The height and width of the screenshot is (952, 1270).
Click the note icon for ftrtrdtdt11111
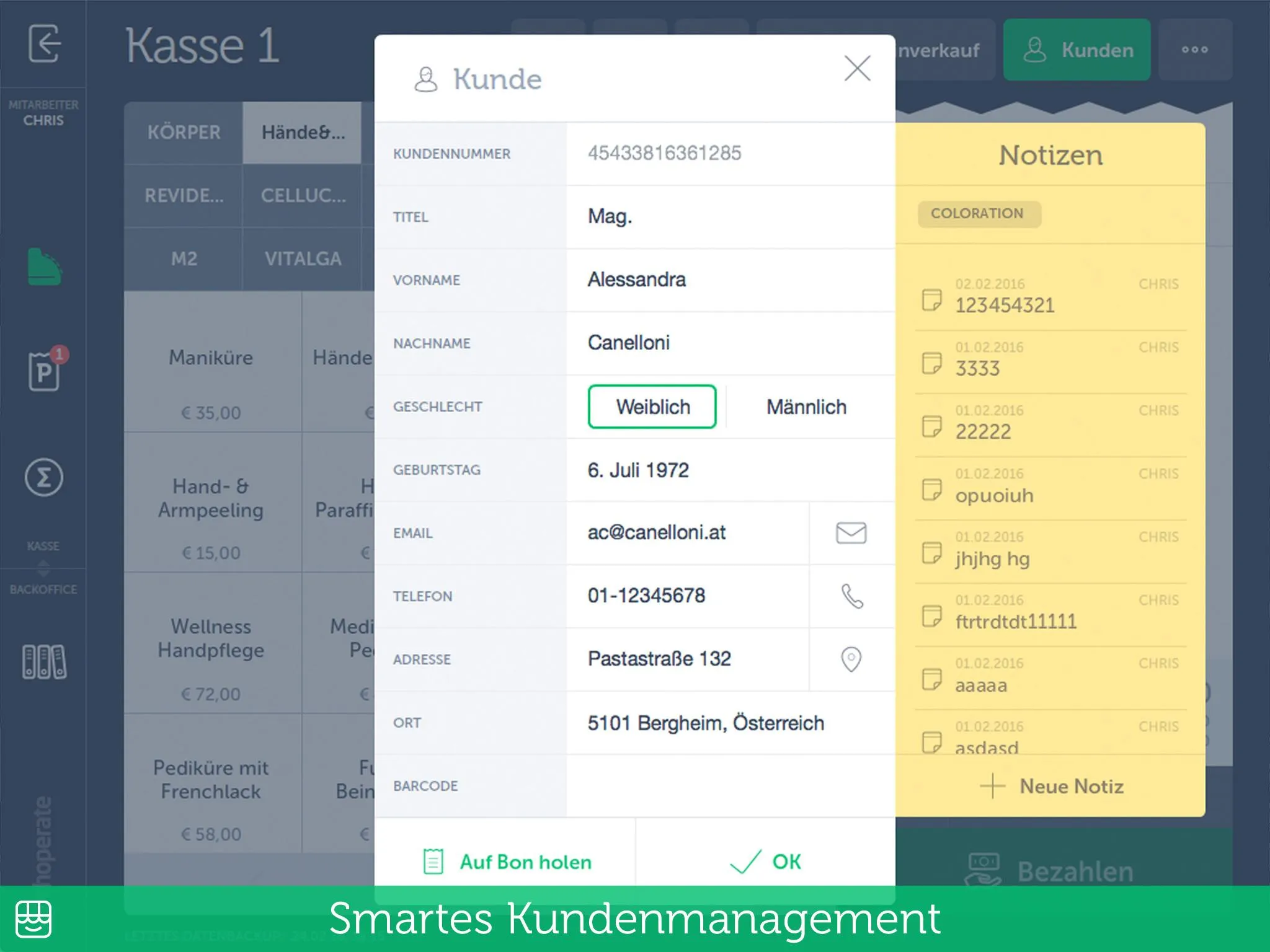[x=931, y=615]
